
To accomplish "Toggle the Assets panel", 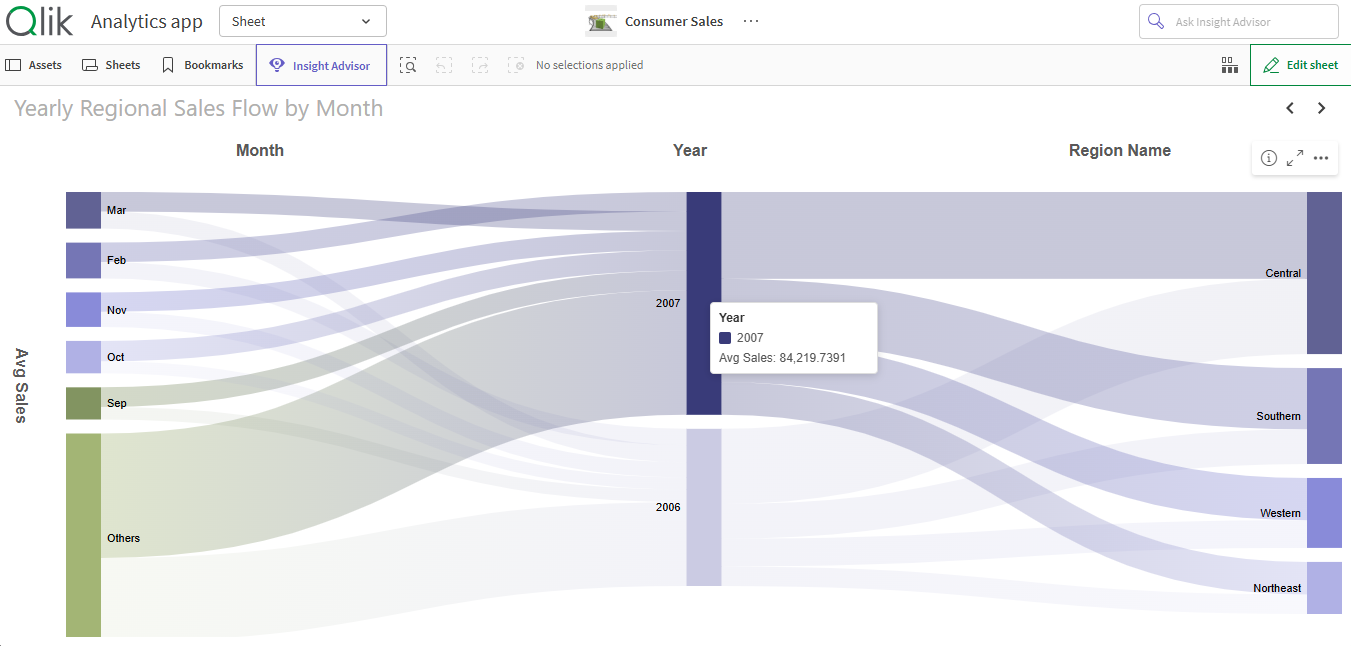I will [34, 65].
